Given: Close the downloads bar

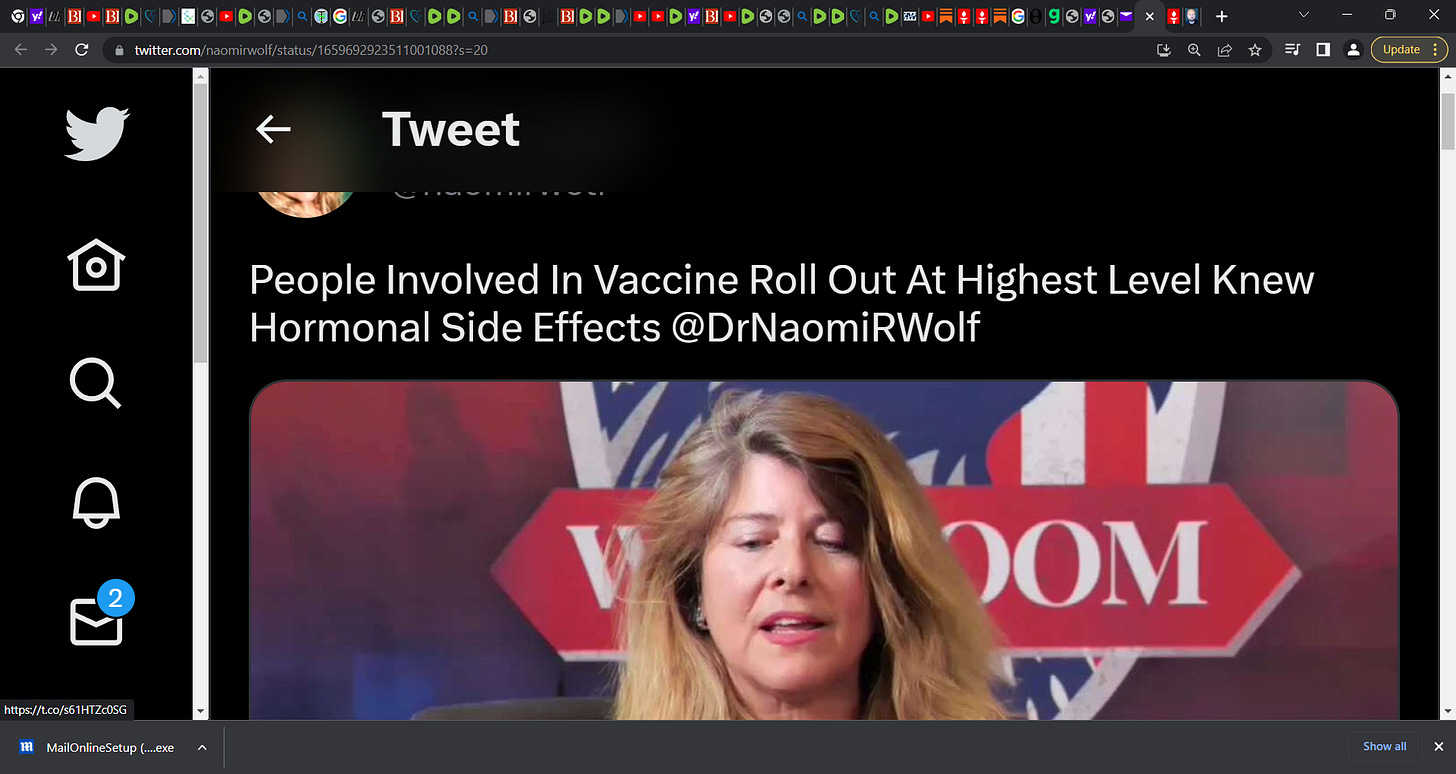Looking at the screenshot, I should click(1440, 746).
